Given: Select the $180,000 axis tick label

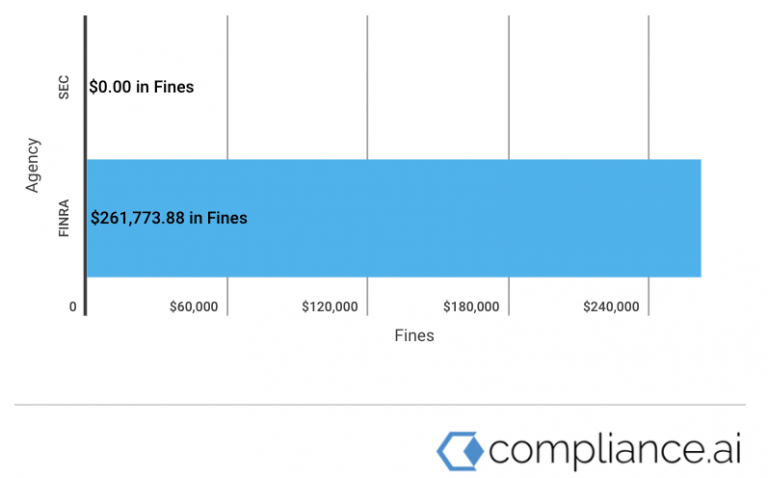Looking at the screenshot, I should point(471,307).
